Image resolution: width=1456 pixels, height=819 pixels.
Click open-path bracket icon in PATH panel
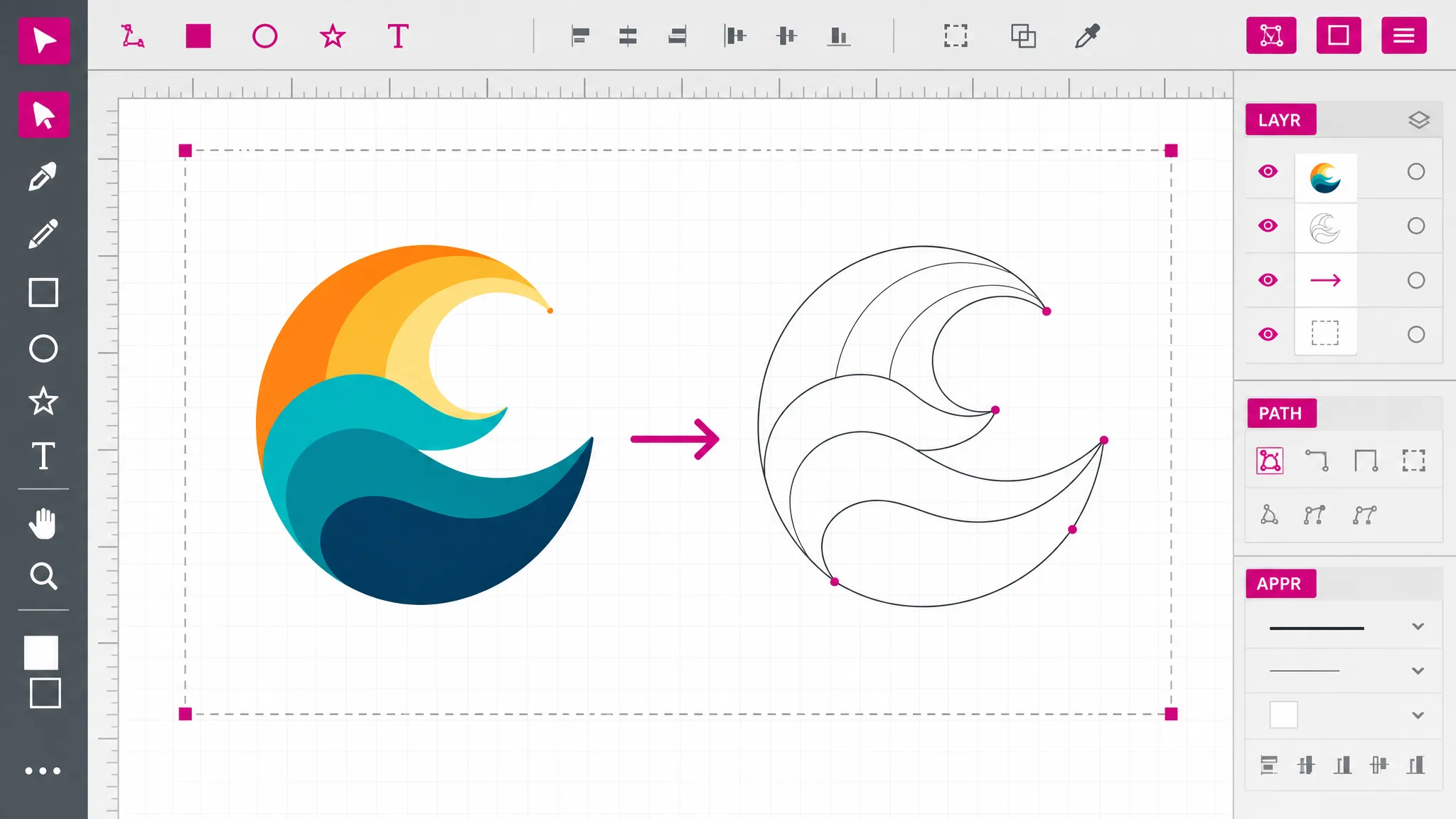1366,461
